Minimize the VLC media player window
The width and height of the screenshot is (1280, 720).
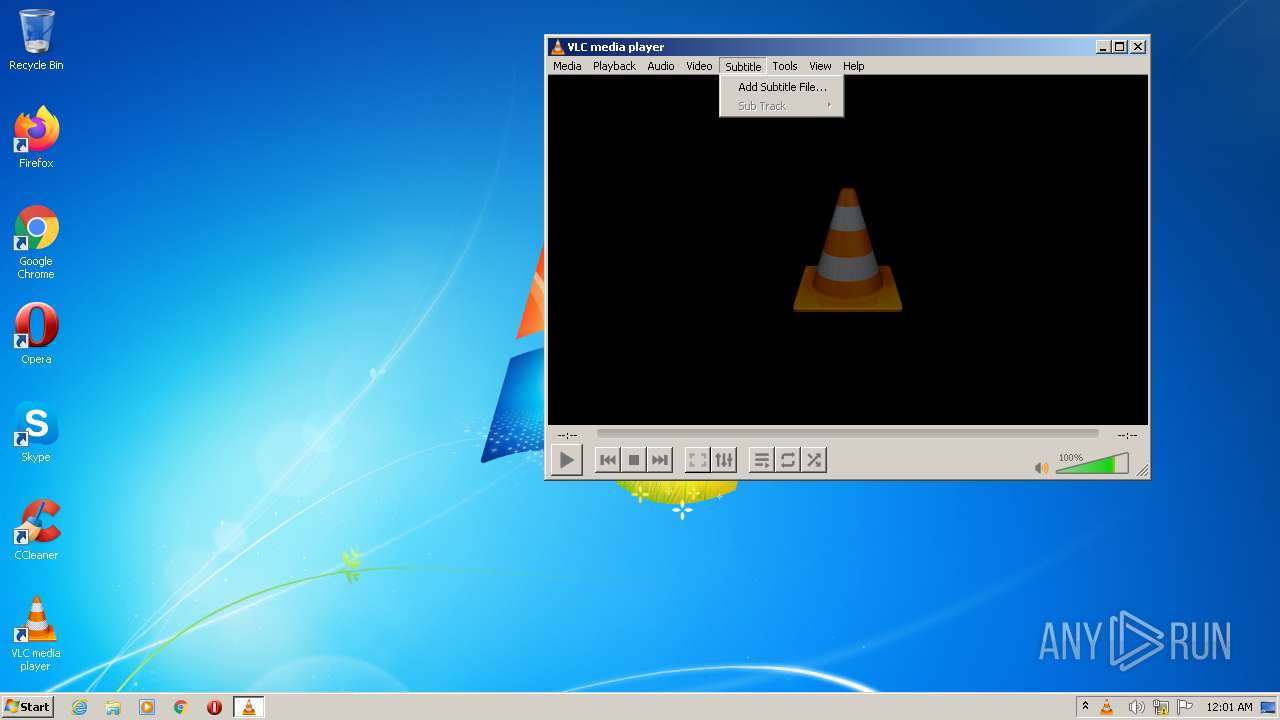1103,46
